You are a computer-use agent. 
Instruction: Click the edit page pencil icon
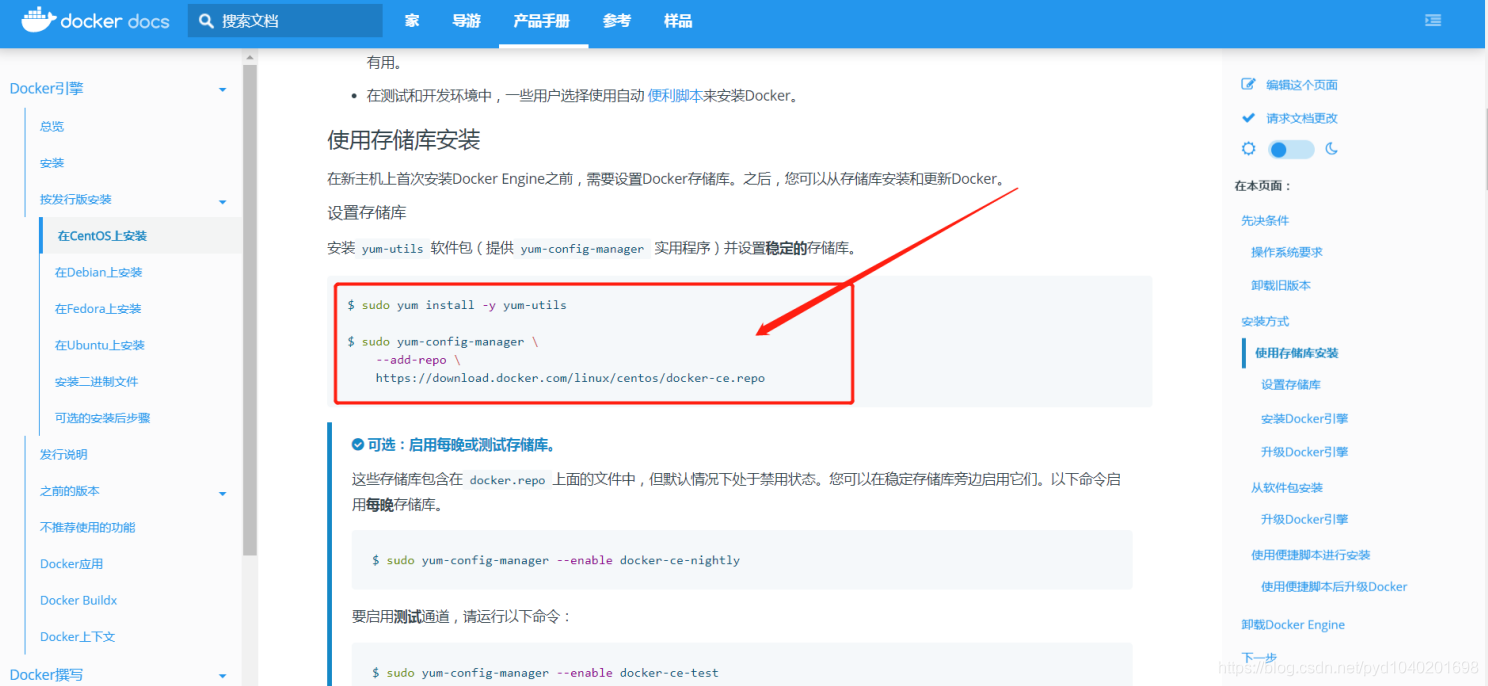[x=1248, y=85]
